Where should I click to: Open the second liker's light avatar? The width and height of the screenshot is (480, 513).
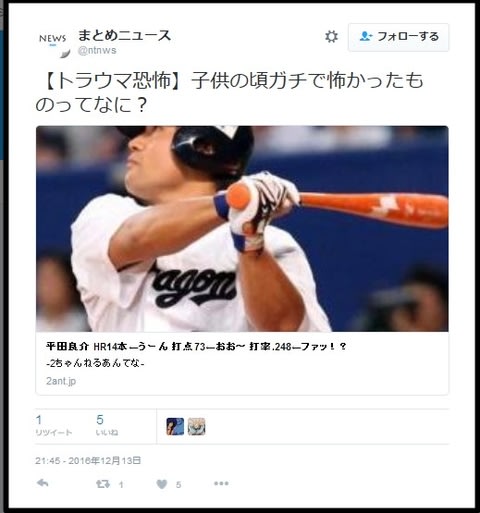click(196, 426)
